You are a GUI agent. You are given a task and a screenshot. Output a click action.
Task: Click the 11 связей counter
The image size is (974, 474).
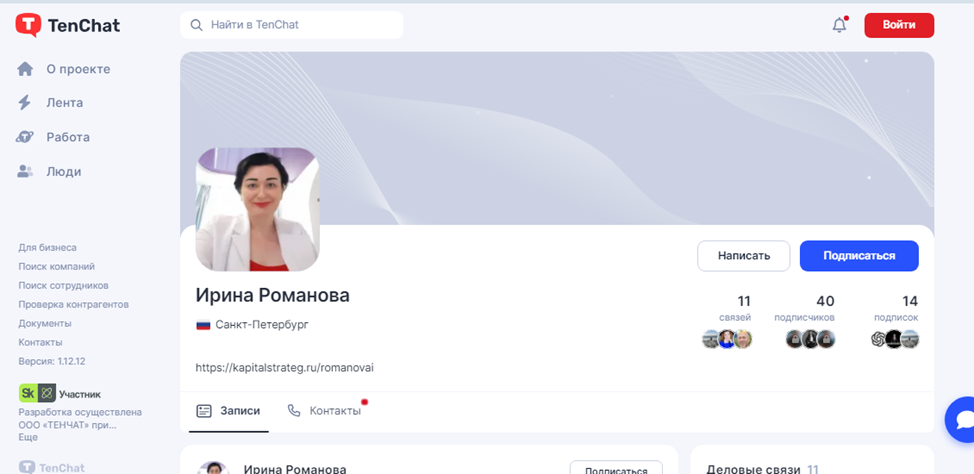[735, 308]
